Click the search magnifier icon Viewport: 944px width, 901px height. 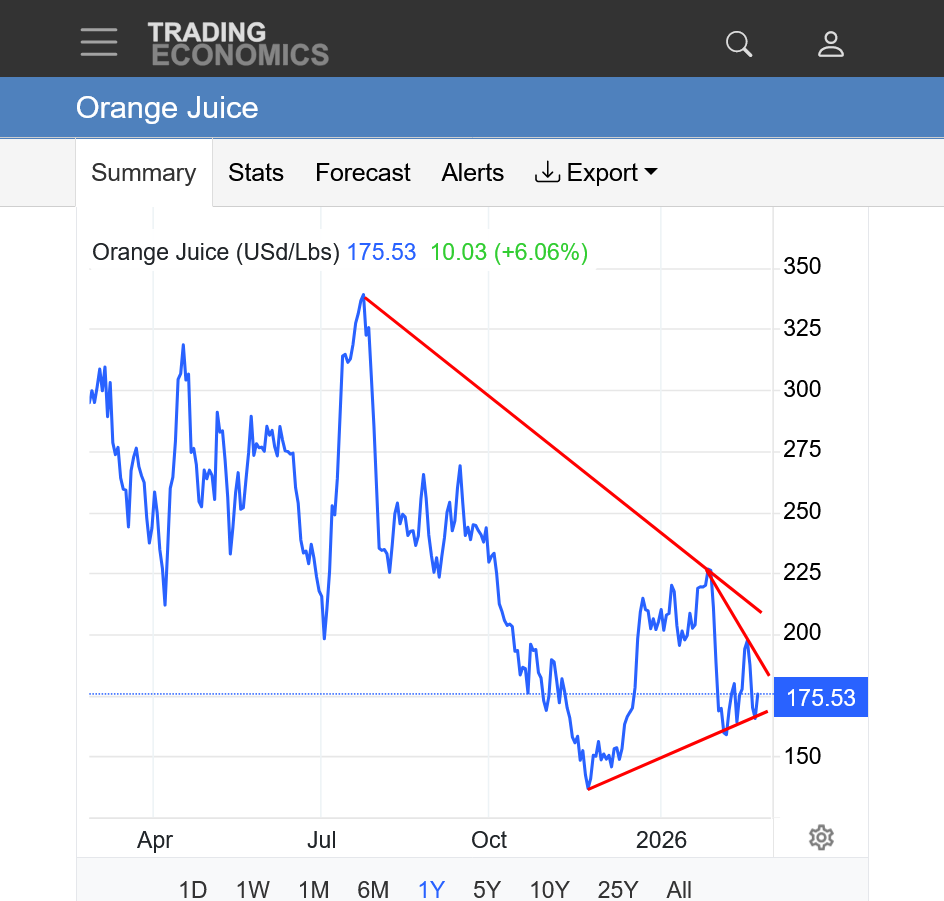coord(739,43)
